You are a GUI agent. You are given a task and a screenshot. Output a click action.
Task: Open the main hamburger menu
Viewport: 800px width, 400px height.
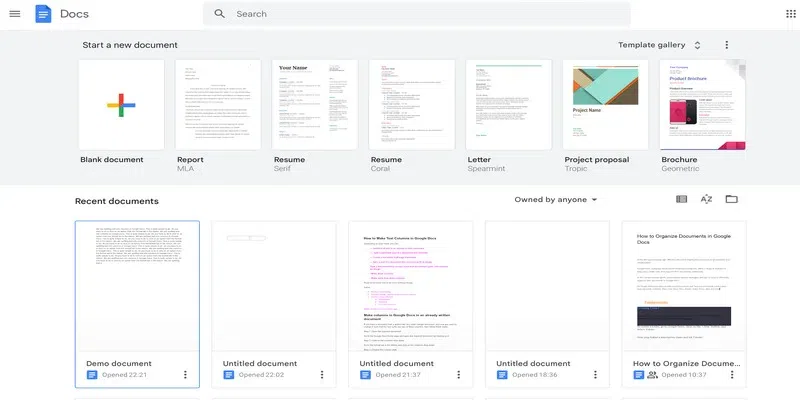click(15, 14)
